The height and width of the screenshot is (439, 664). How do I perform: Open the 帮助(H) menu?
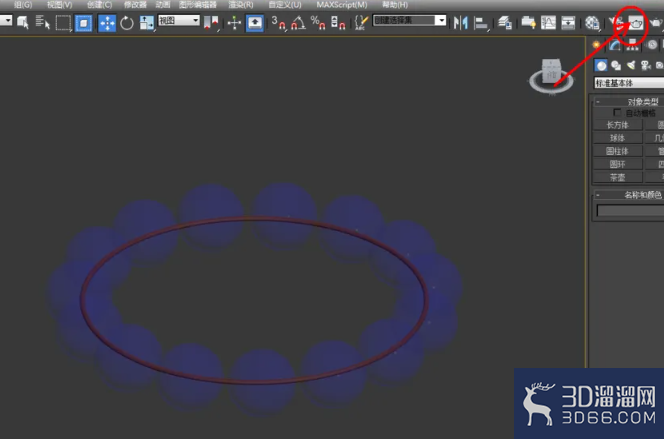(x=395, y=5)
